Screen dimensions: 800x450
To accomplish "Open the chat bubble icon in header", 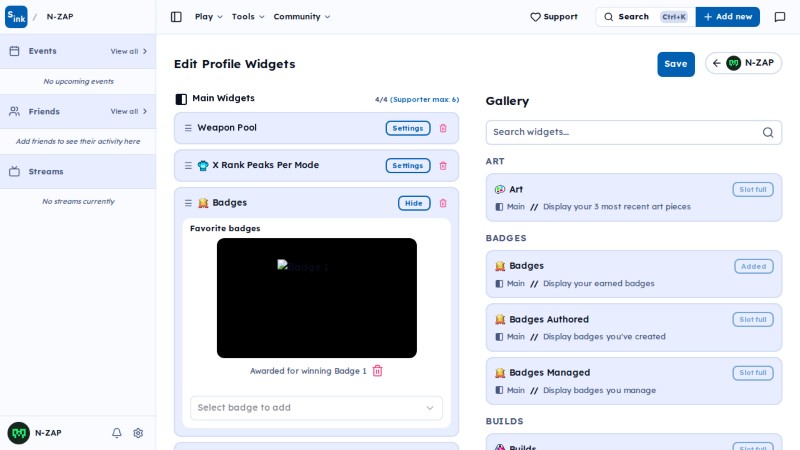I will [780, 17].
